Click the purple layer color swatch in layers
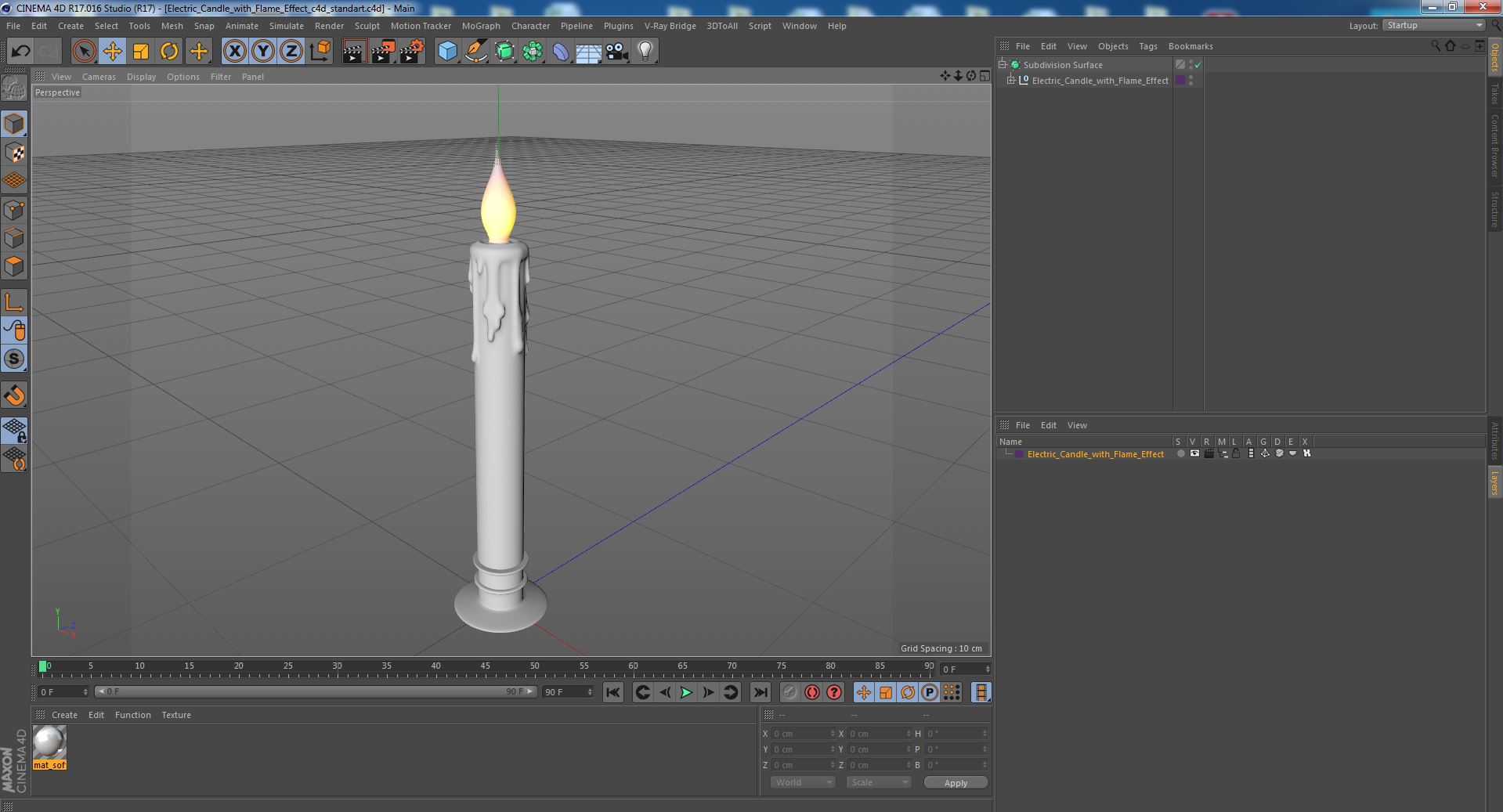Image resolution: width=1503 pixels, height=812 pixels. click(1019, 454)
